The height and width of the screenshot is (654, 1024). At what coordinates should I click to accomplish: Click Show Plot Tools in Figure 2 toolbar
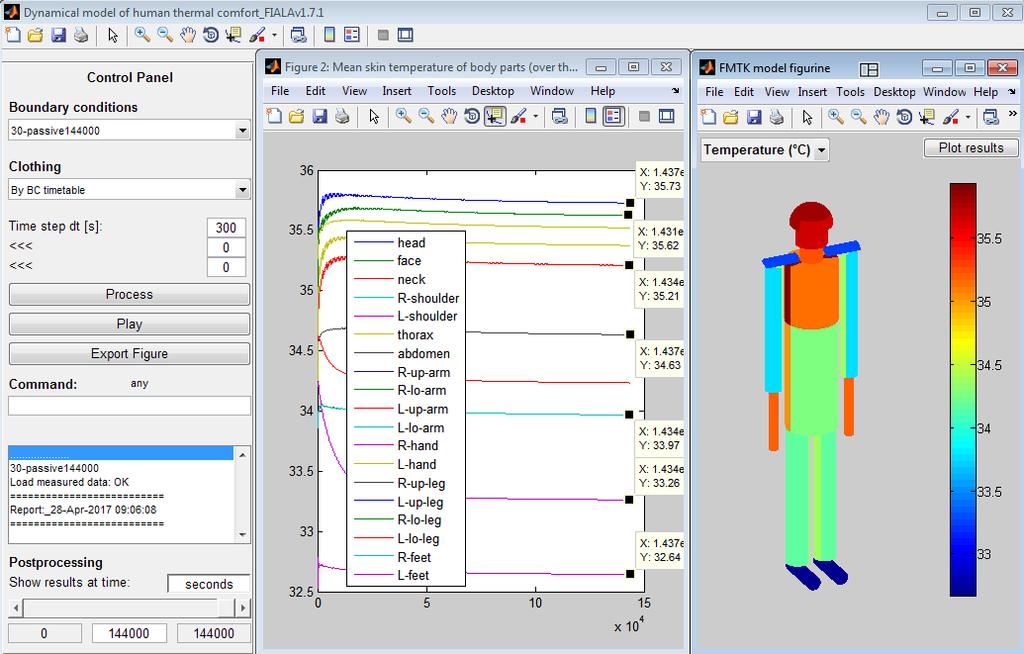click(667, 116)
